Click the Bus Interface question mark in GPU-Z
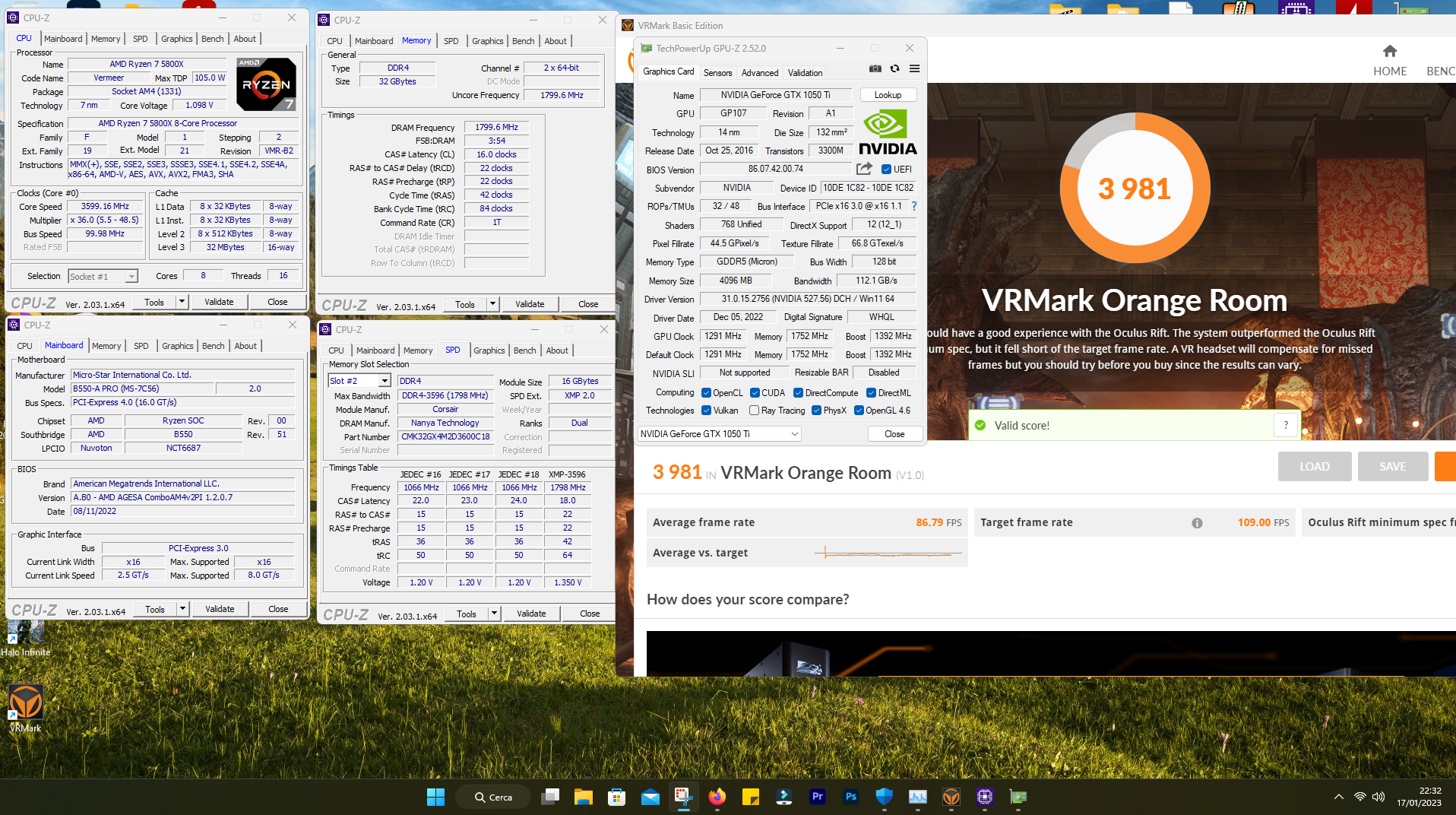The width and height of the screenshot is (1456, 815). pos(914,206)
